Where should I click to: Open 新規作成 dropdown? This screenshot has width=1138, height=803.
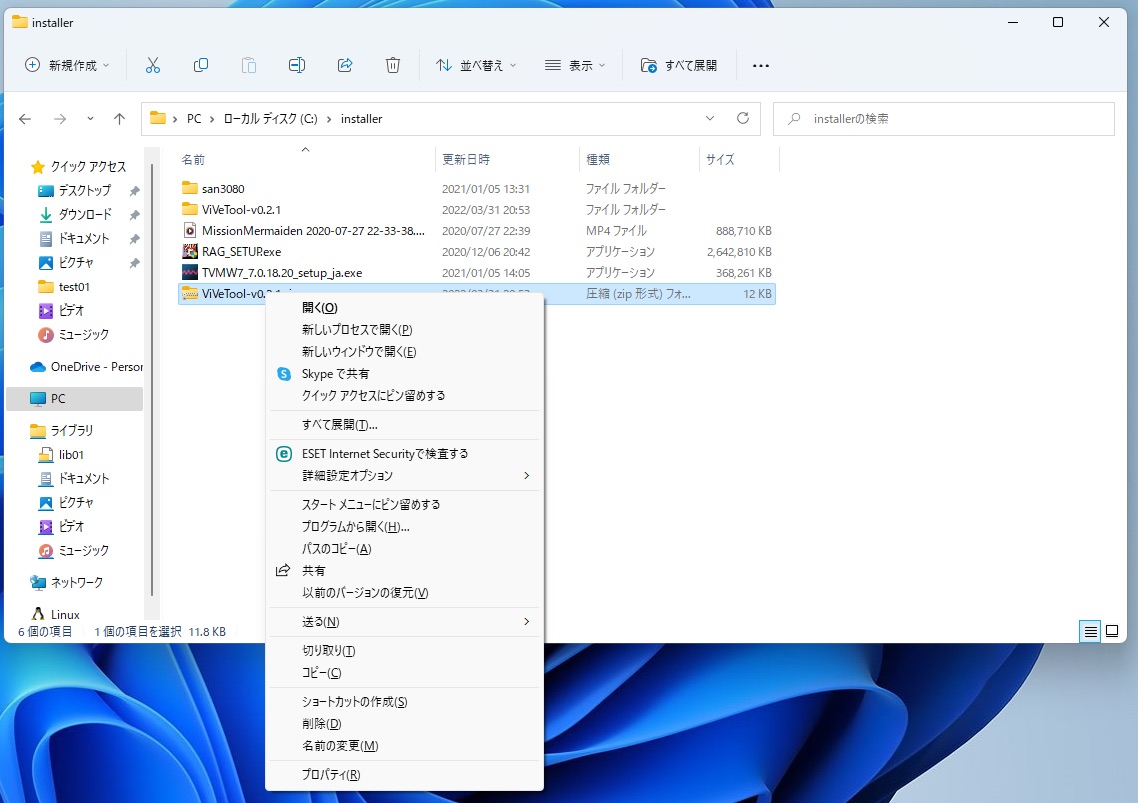[x=67, y=65]
